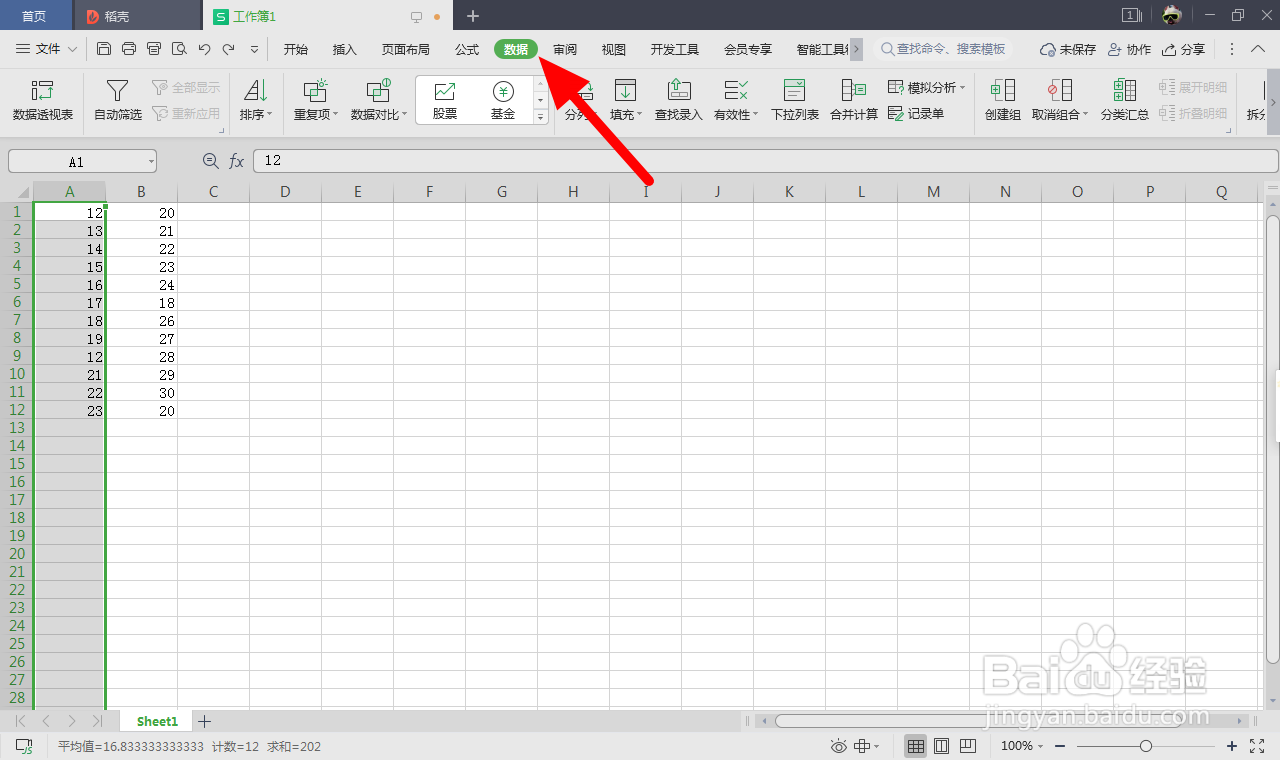Go to the first sheet navigation arrow

coord(20,721)
